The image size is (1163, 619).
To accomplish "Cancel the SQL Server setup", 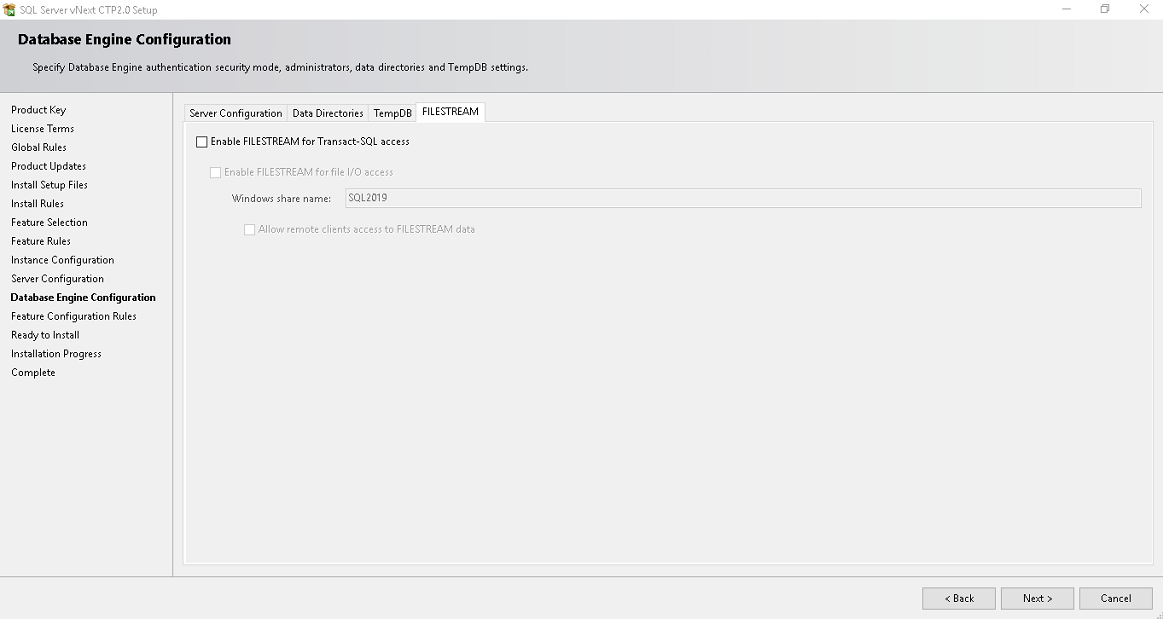I will 1115,598.
